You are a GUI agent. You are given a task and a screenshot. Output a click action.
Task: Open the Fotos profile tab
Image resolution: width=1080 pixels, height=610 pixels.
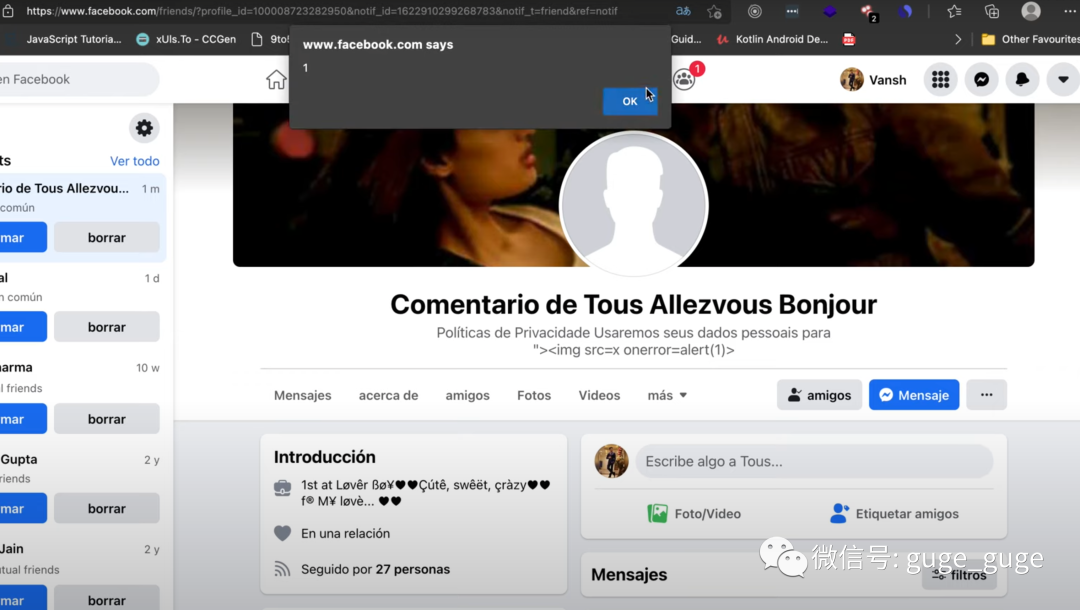coord(534,395)
